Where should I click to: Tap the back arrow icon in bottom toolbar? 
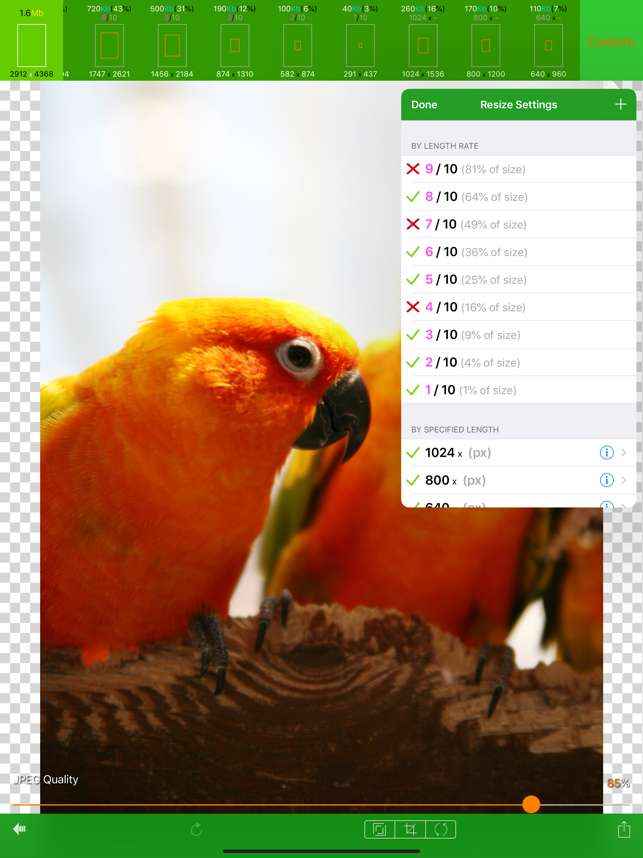coord(19,830)
